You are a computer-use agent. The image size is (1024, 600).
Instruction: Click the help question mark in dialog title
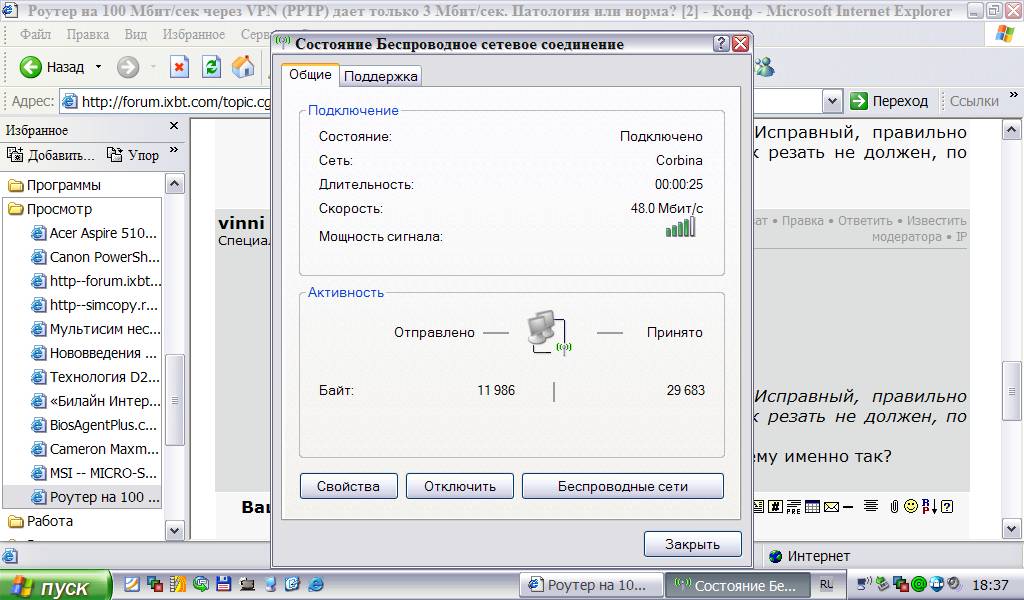[x=721, y=44]
